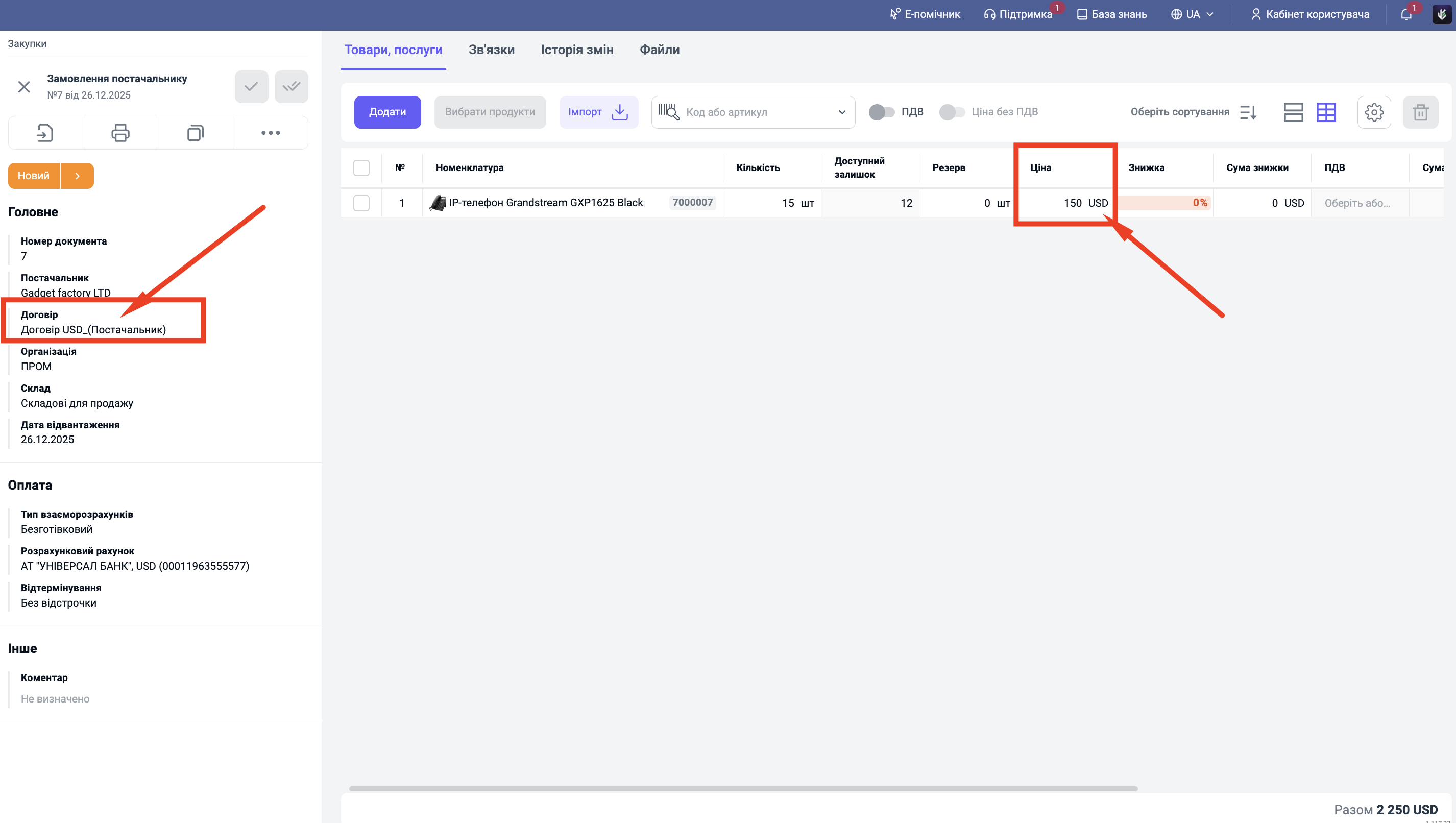
Task: Open the UA language dropdown
Action: (1192, 14)
